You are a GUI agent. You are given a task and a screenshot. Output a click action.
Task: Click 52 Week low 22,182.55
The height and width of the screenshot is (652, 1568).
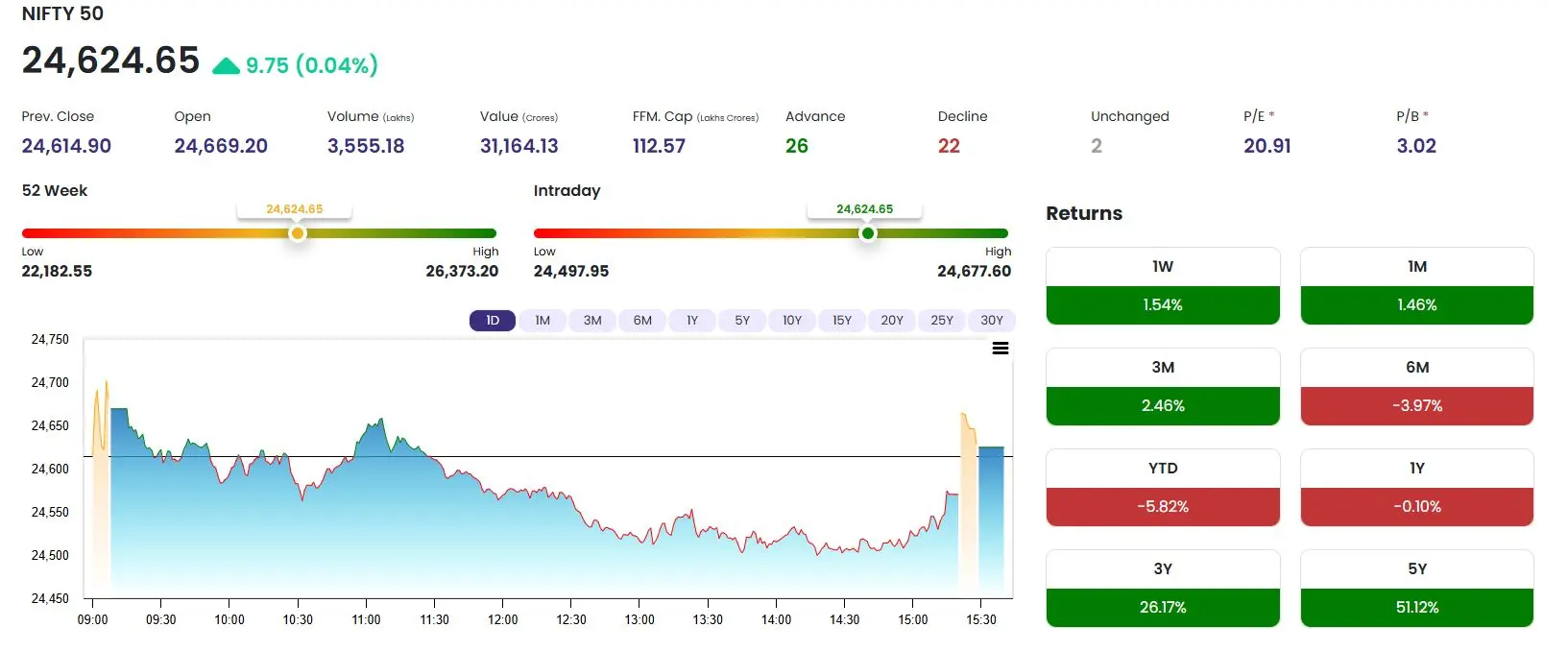(x=57, y=272)
